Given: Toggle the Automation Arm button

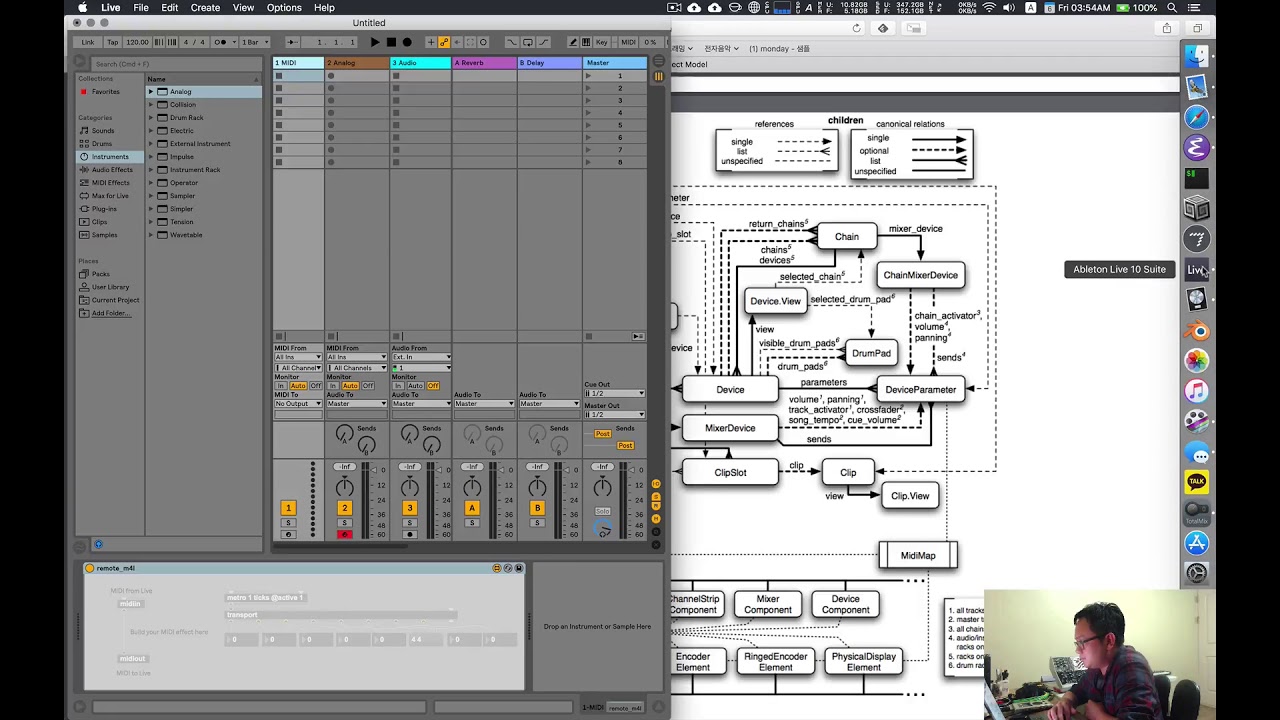Looking at the screenshot, I should [x=444, y=42].
